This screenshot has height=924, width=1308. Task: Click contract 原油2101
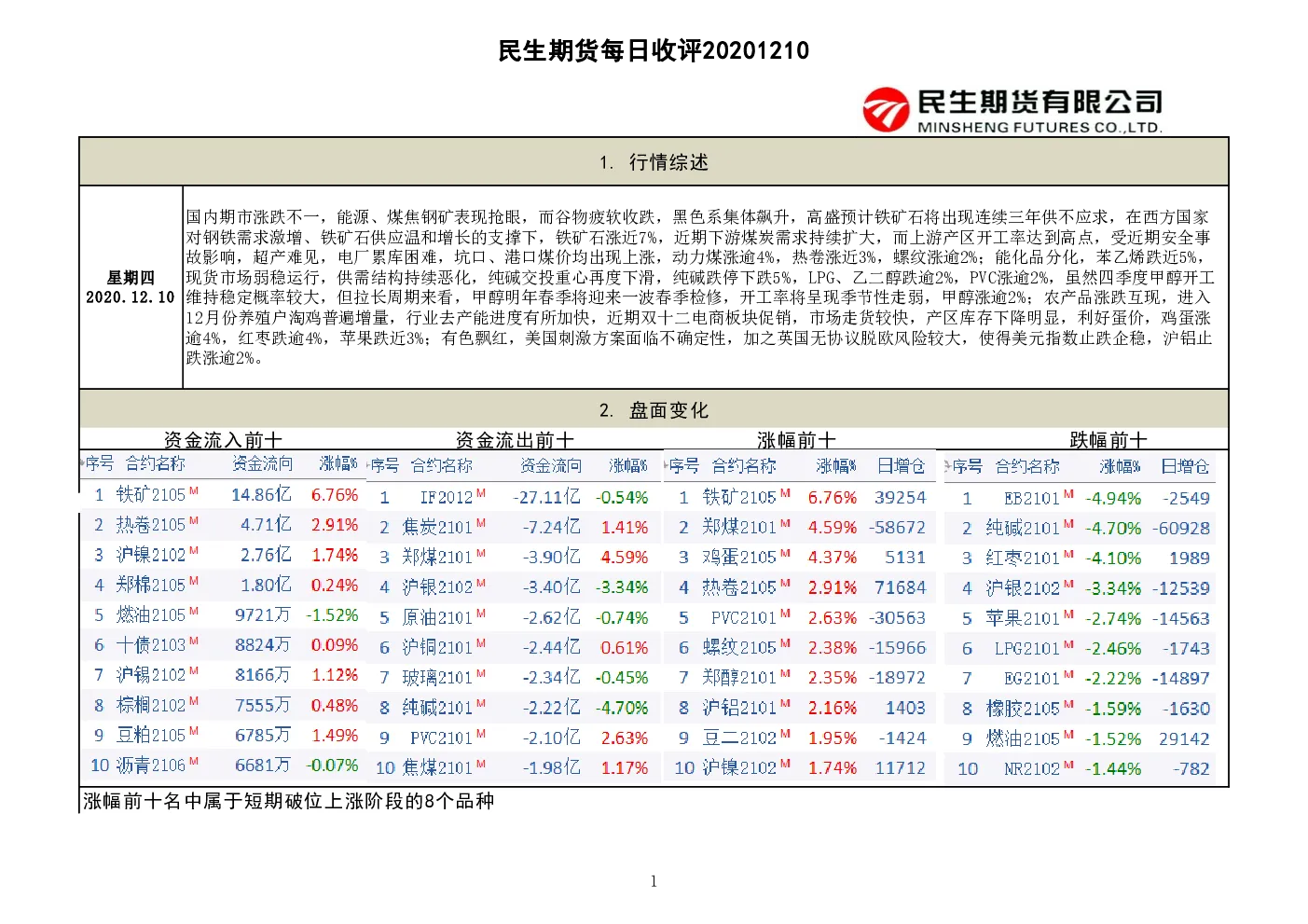[x=437, y=618]
